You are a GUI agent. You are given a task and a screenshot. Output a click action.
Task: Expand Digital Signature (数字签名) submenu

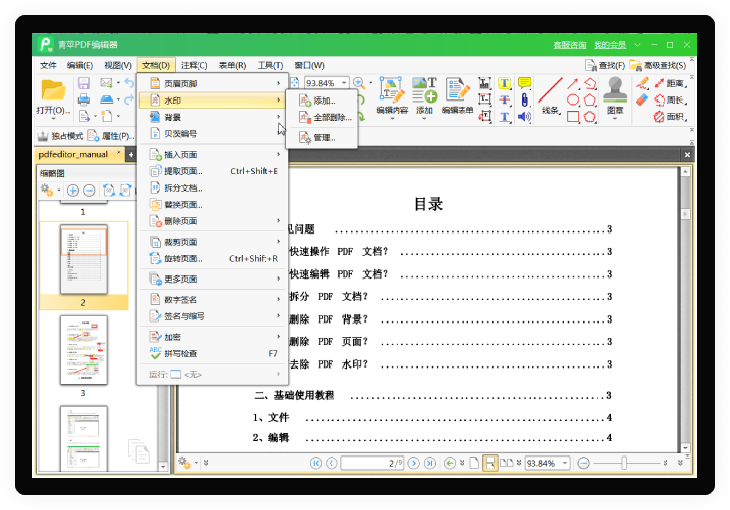tap(212, 299)
